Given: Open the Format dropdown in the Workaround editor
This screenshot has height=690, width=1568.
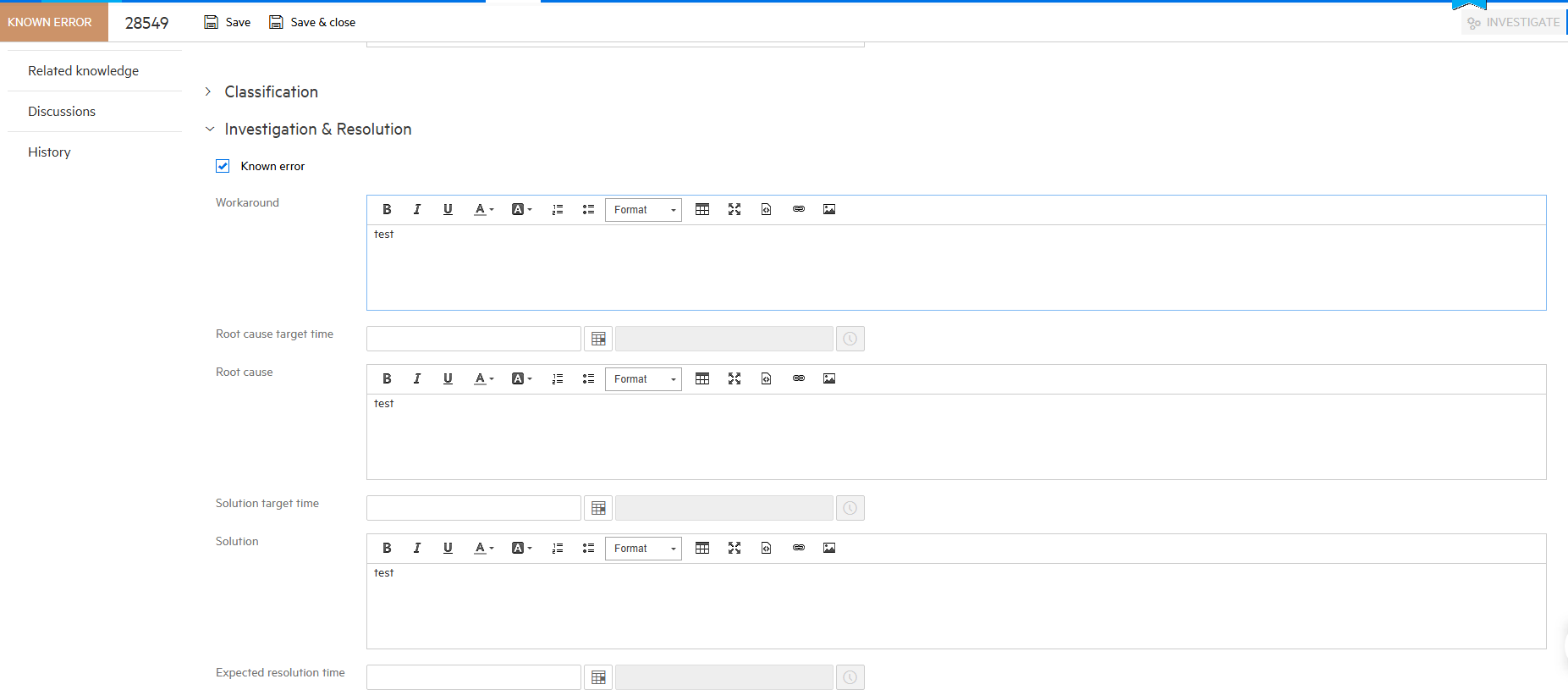Looking at the screenshot, I should coord(643,209).
